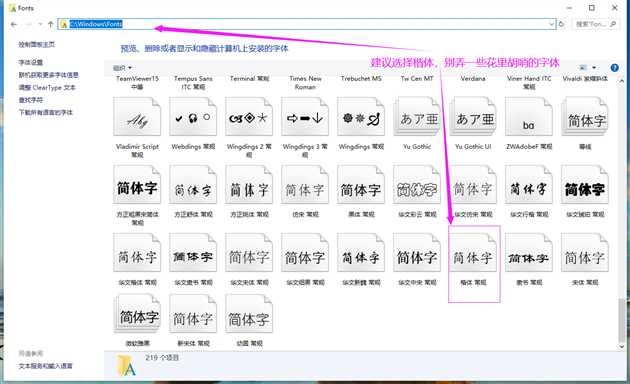Open the 组织 organize dropdown menu
The height and width of the screenshot is (384, 630).
[122, 68]
